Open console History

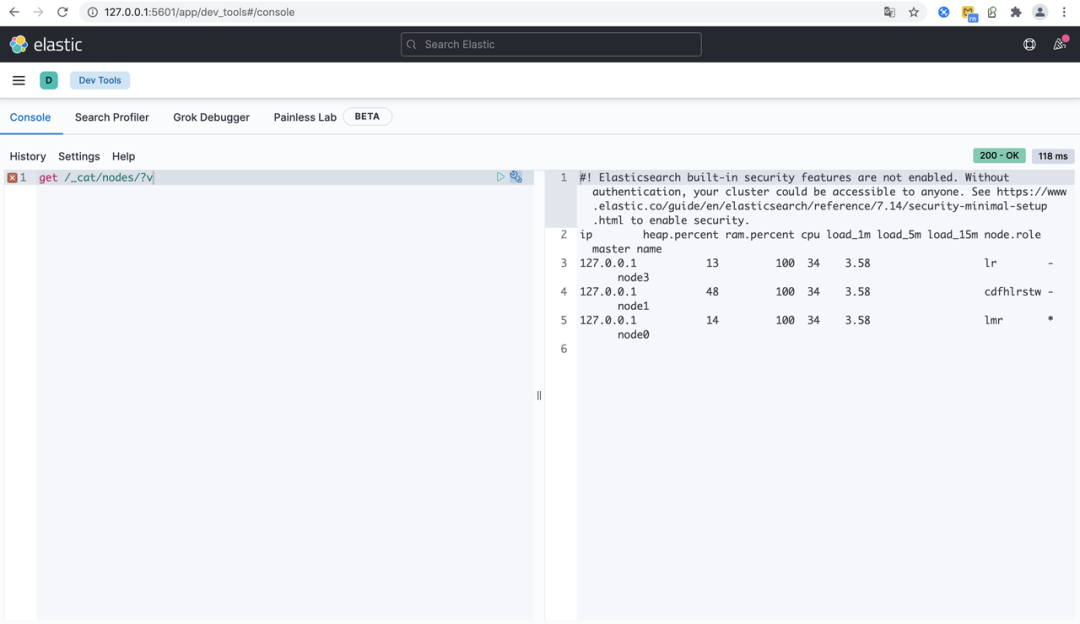[28, 156]
